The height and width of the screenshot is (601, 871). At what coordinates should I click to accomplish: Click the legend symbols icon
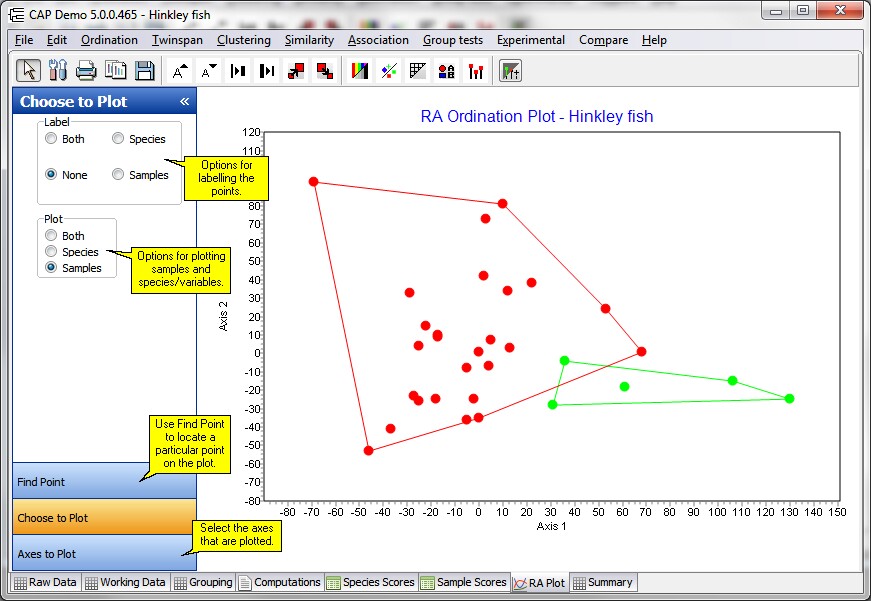447,71
